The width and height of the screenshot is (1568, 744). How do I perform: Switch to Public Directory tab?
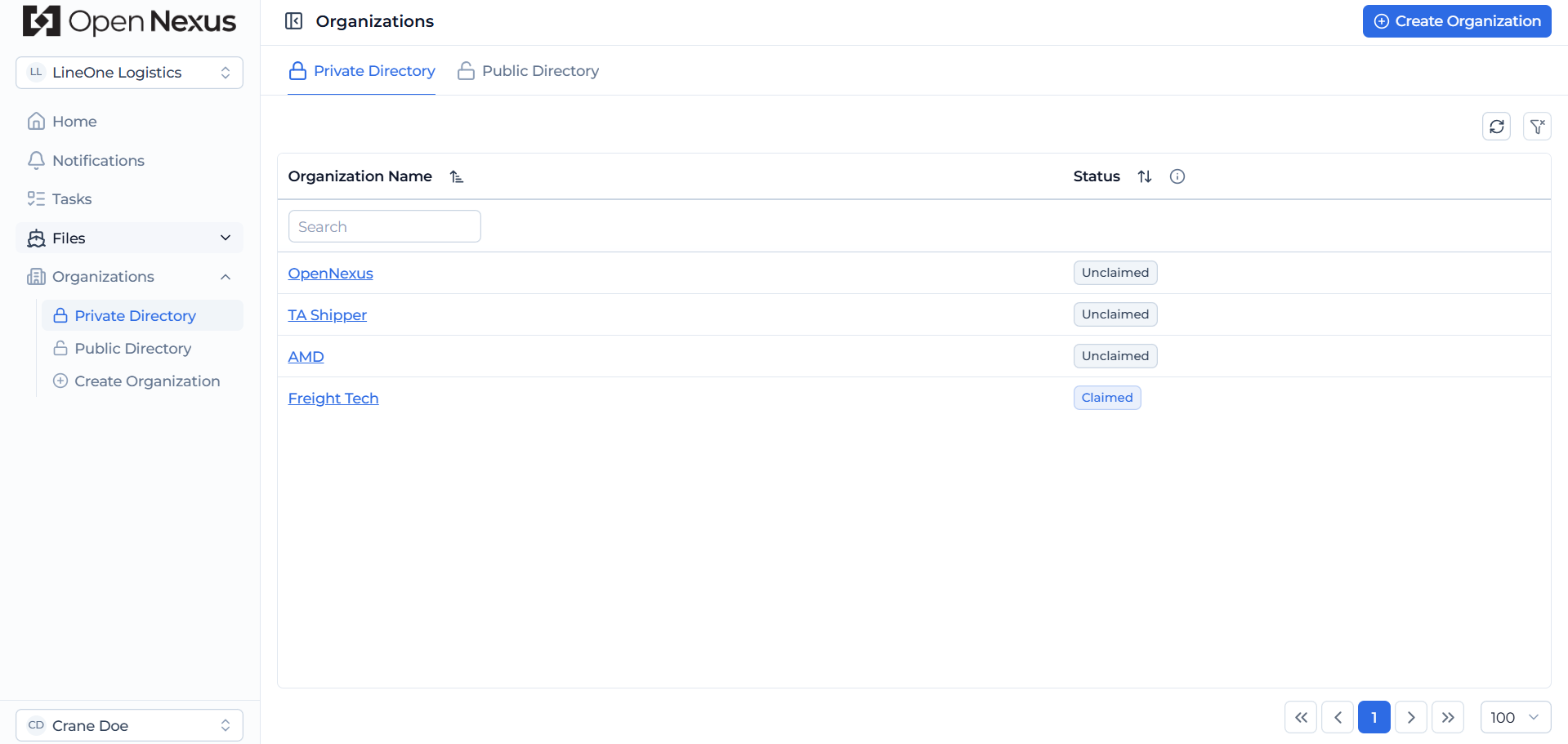[x=528, y=71]
